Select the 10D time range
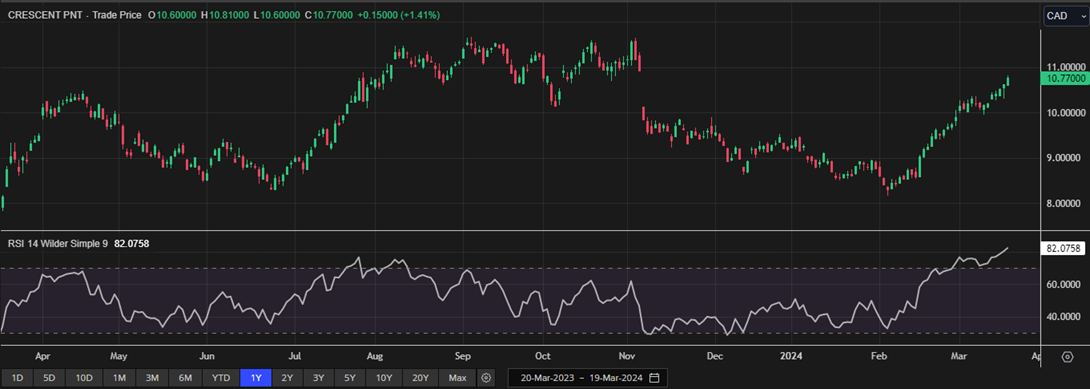 click(84, 378)
